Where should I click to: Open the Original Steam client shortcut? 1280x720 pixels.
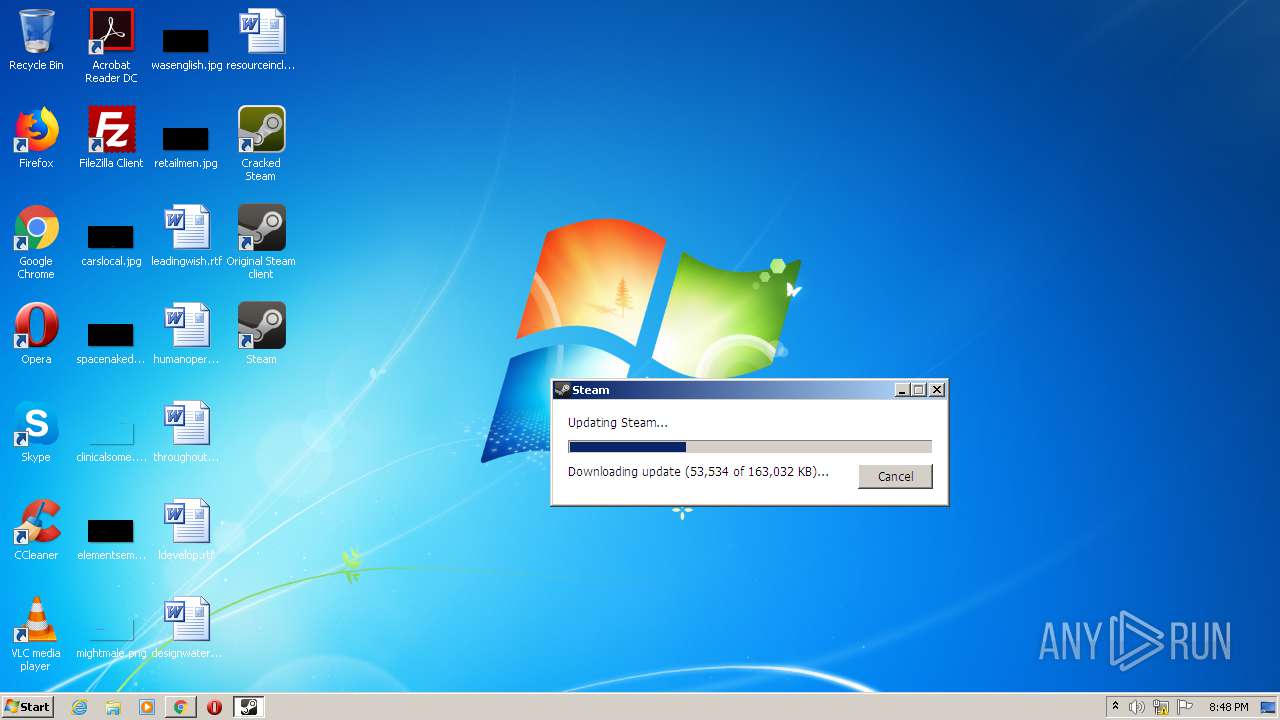261,241
